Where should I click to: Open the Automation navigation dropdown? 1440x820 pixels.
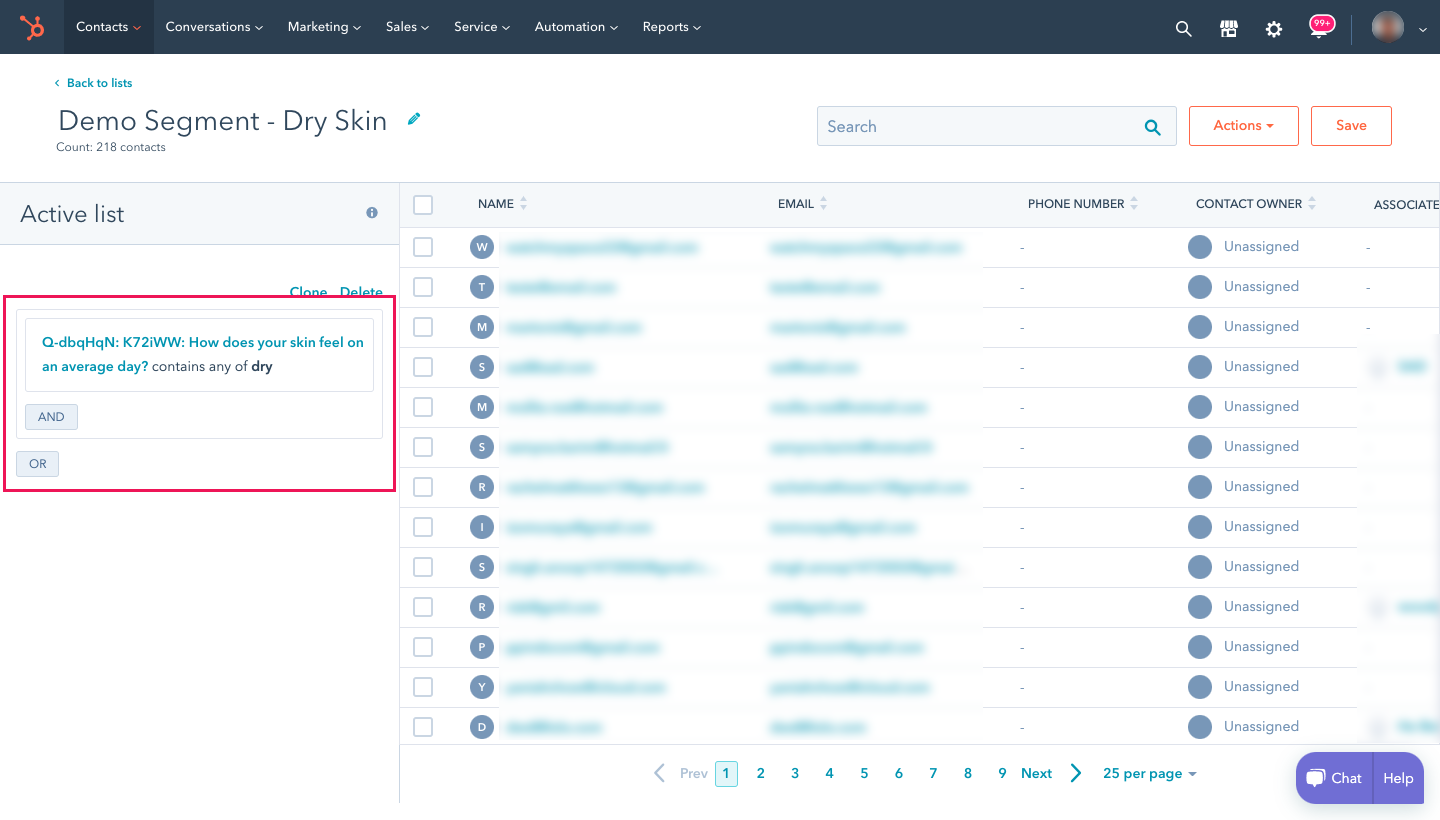click(576, 27)
